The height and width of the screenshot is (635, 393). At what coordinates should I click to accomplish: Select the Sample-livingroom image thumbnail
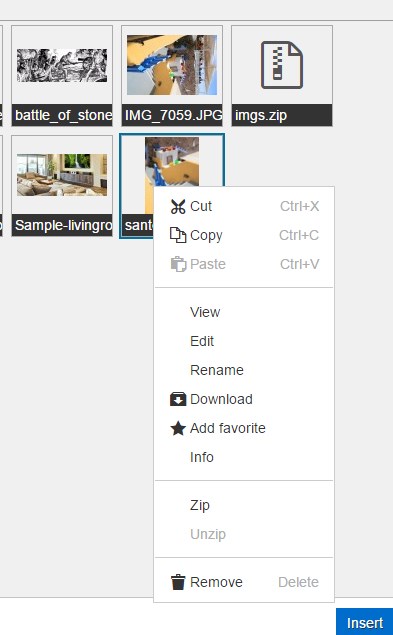click(62, 175)
